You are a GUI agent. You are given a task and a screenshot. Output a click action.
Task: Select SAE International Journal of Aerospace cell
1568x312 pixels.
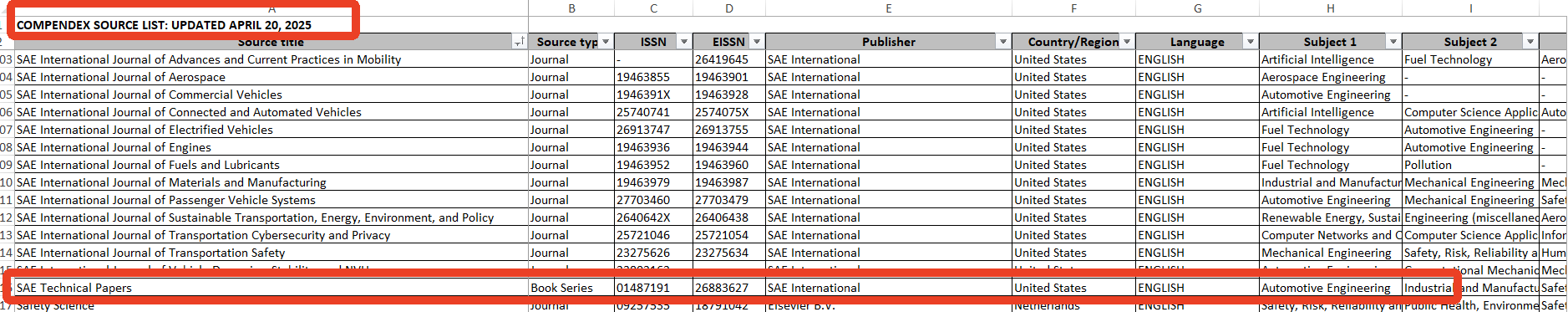pyautogui.click(x=271, y=77)
